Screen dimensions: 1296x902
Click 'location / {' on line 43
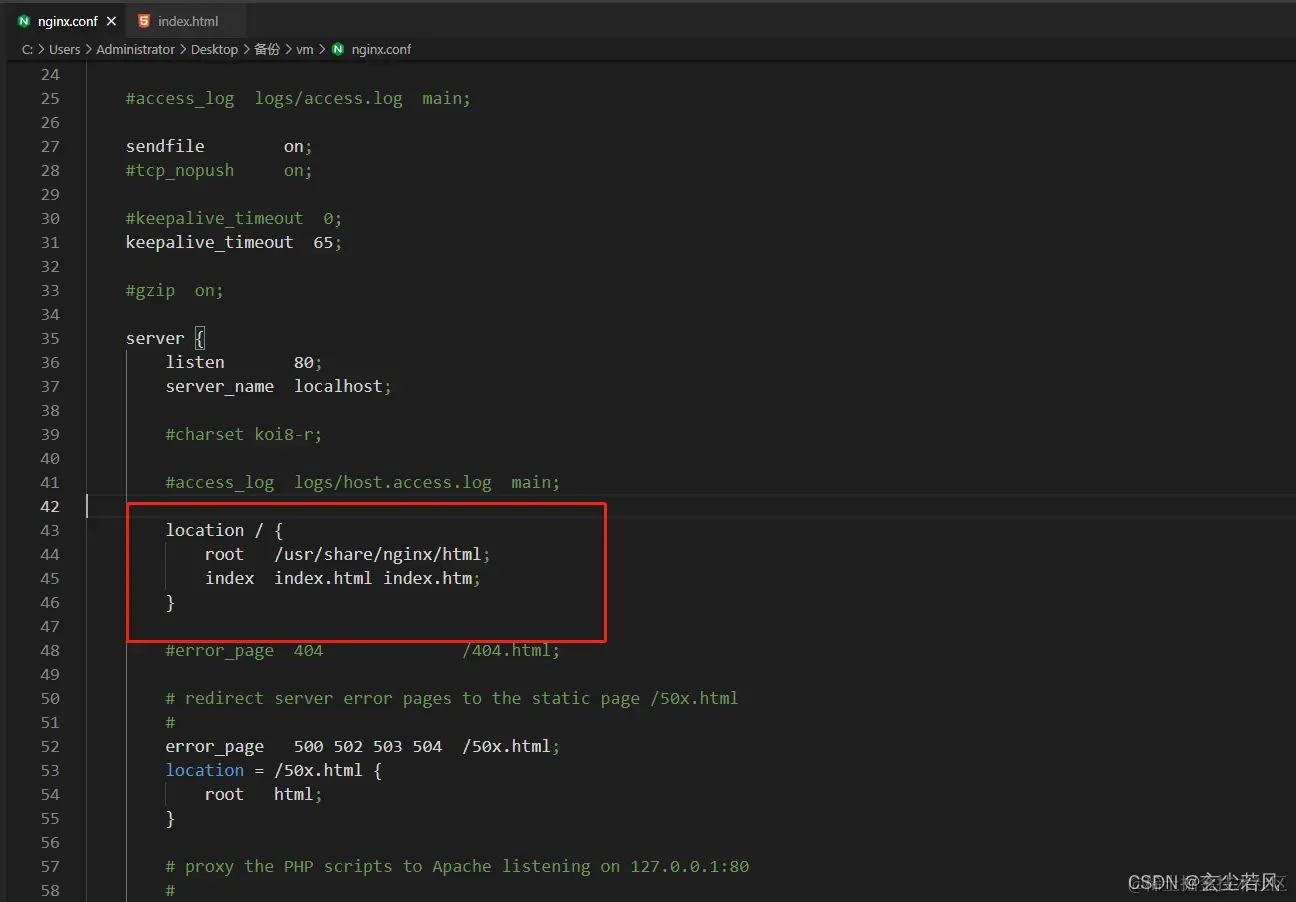click(x=225, y=530)
